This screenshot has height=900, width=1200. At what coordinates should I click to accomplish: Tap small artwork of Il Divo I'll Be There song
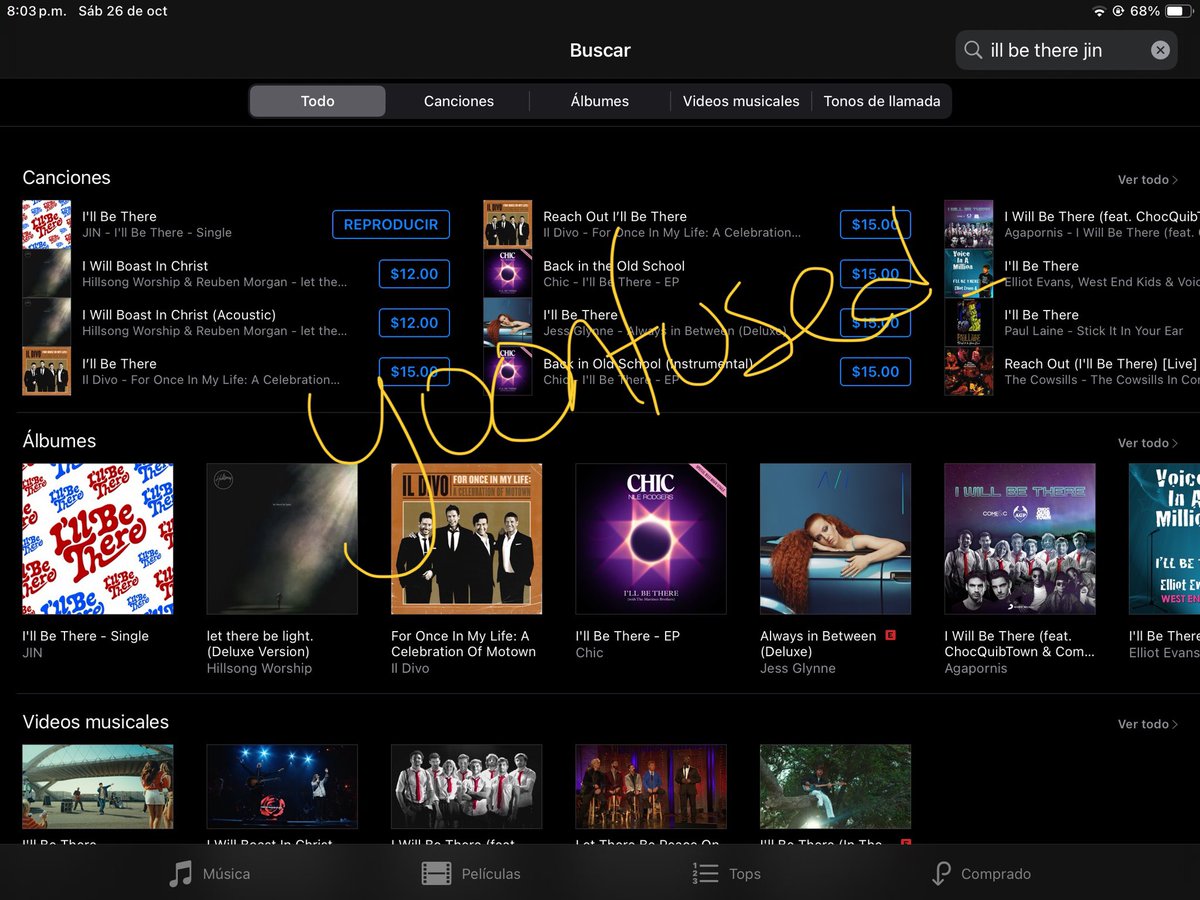pyautogui.click(x=47, y=371)
